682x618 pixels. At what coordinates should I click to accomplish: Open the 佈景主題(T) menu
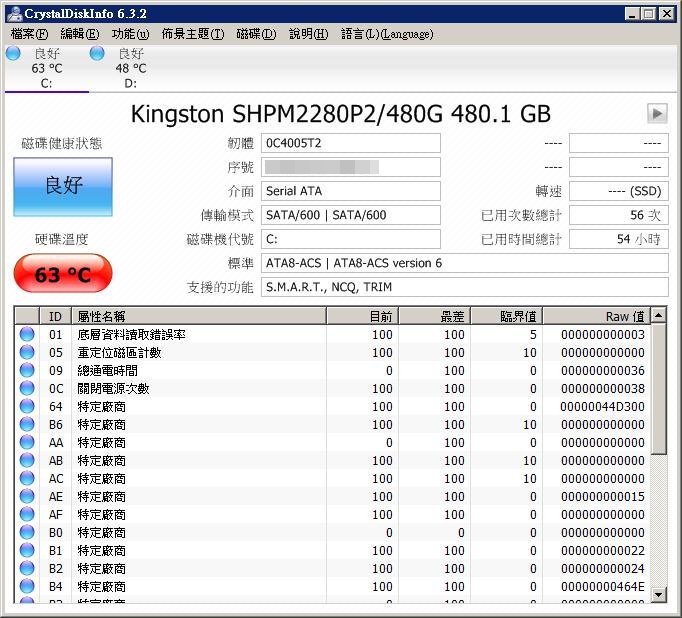click(193, 34)
